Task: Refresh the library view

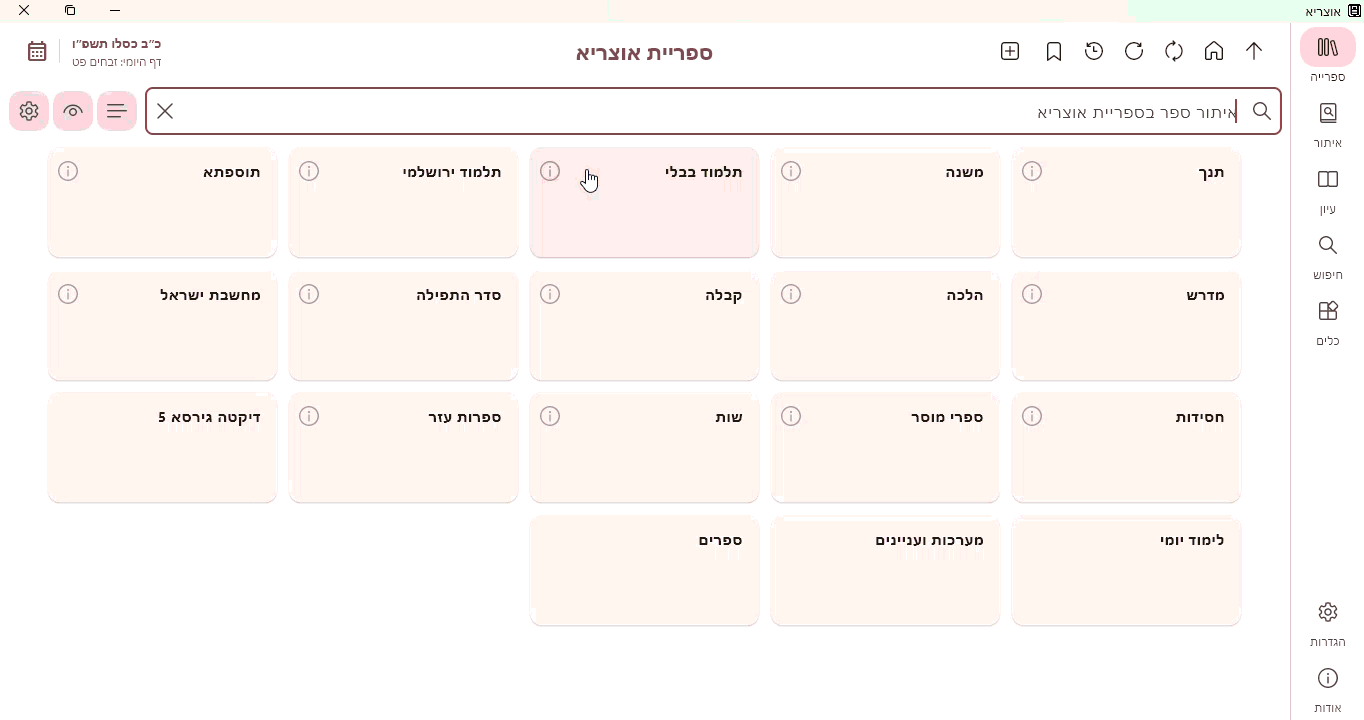Action: [x=1134, y=51]
